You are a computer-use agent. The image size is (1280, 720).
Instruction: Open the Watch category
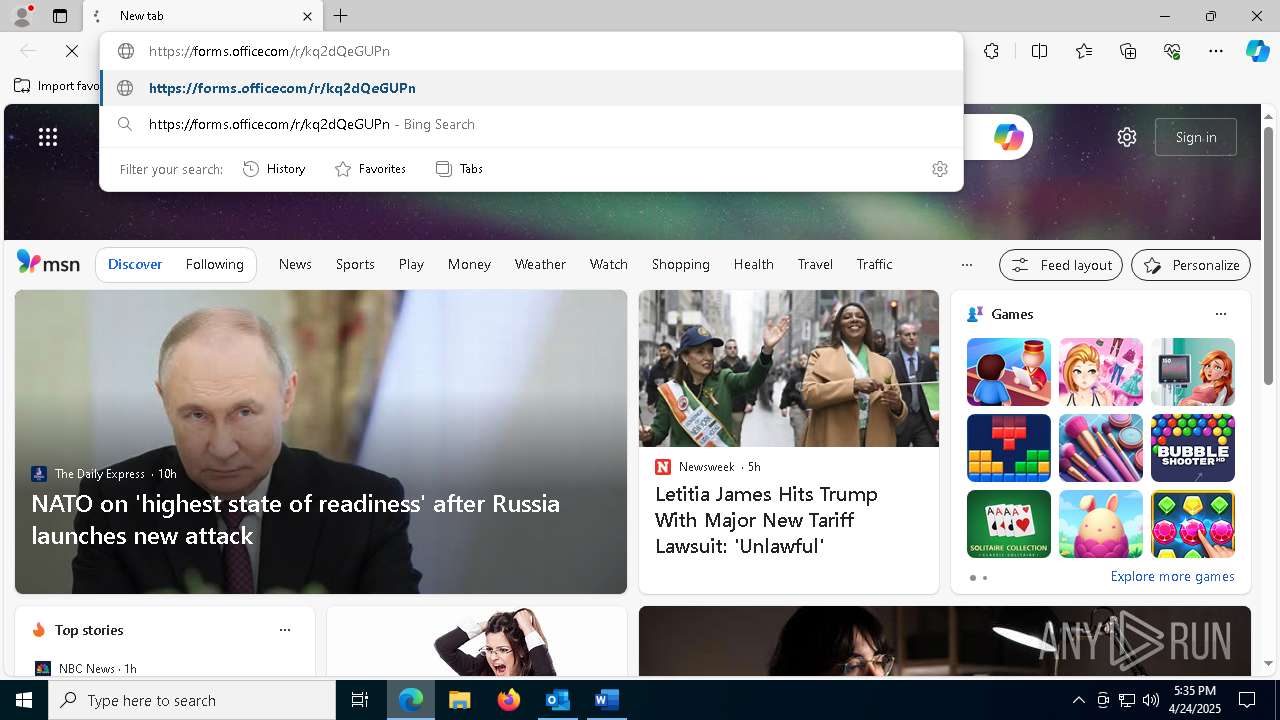(x=609, y=264)
